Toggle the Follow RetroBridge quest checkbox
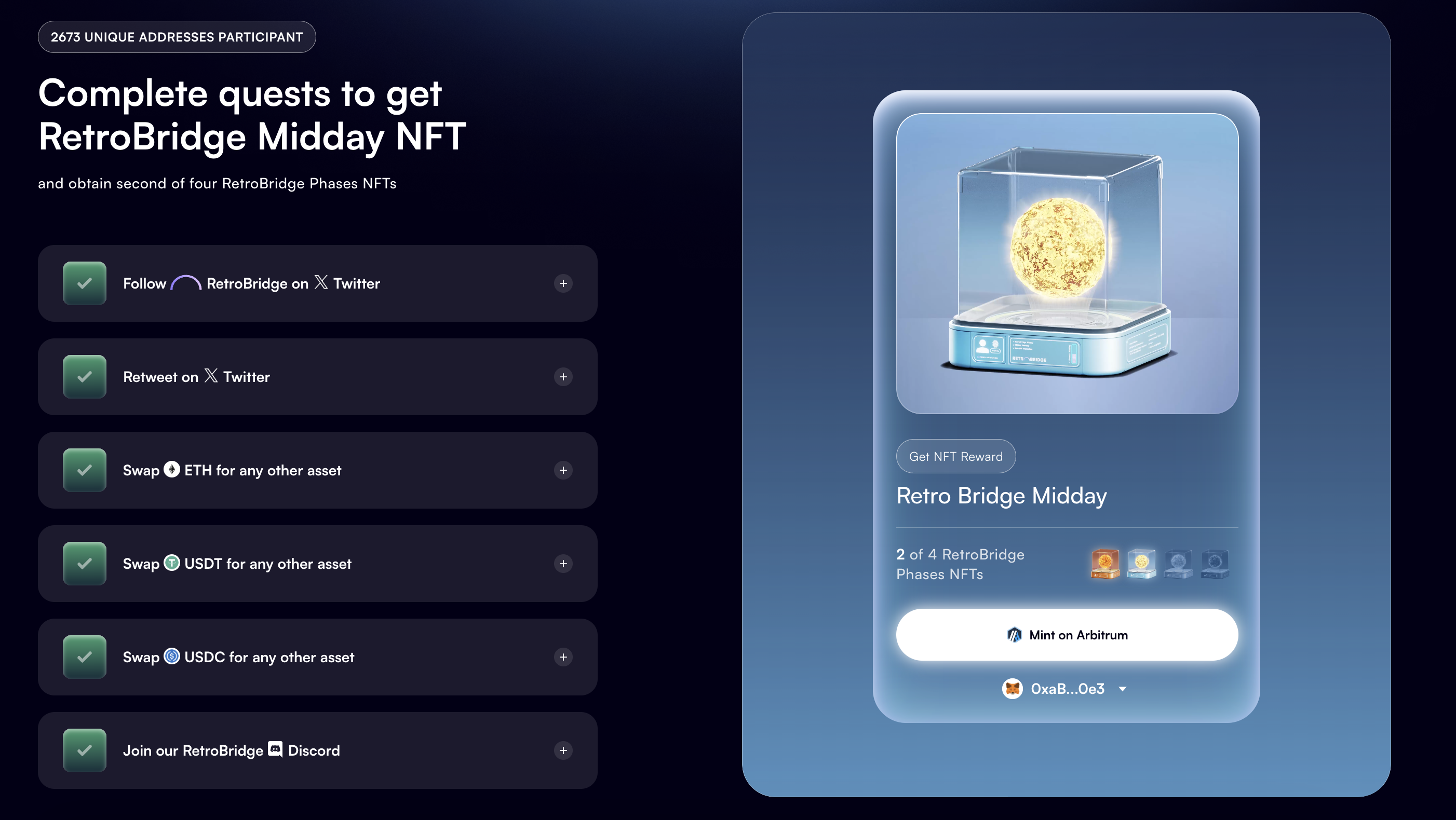The image size is (1456, 820). pyautogui.click(x=85, y=283)
